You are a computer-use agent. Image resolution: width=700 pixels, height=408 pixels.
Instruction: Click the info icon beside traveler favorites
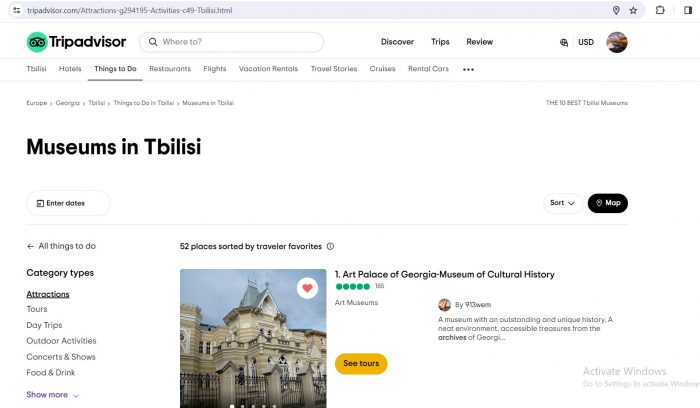click(330, 246)
